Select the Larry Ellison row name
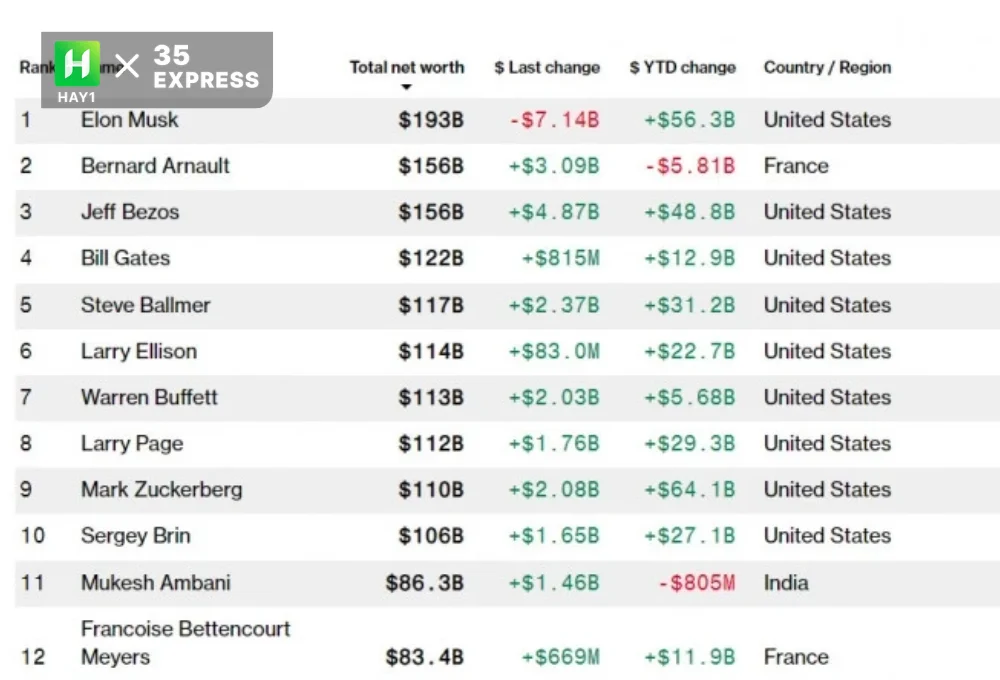 [139, 351]
